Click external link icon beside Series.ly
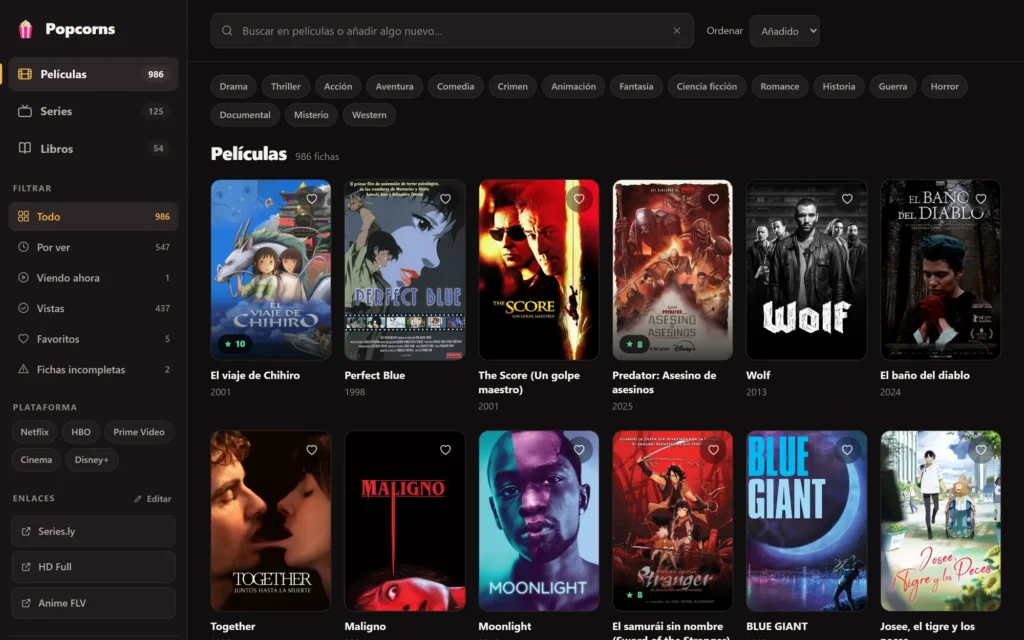The height and width of the screenshot is (640, 1024). (x=26, y=531)
